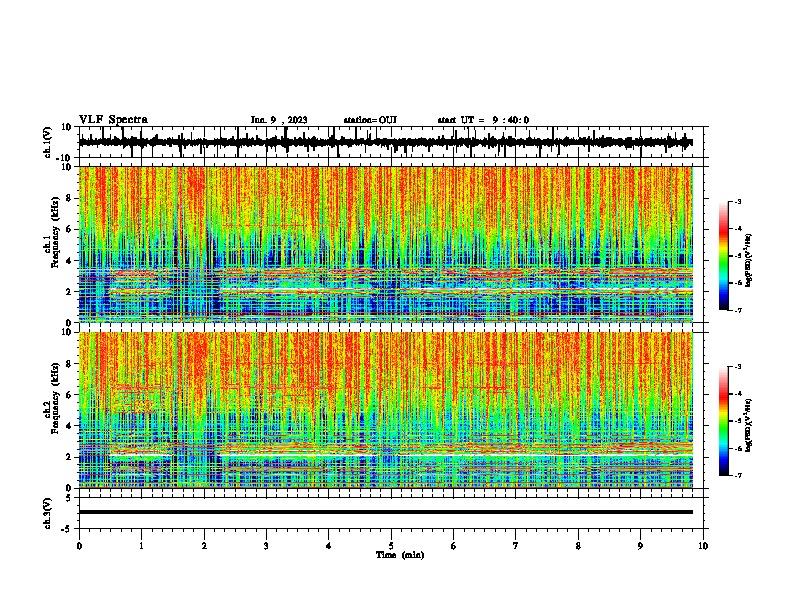Click time axis tick label "5"
792x612 pixels.
pos(391,546)
